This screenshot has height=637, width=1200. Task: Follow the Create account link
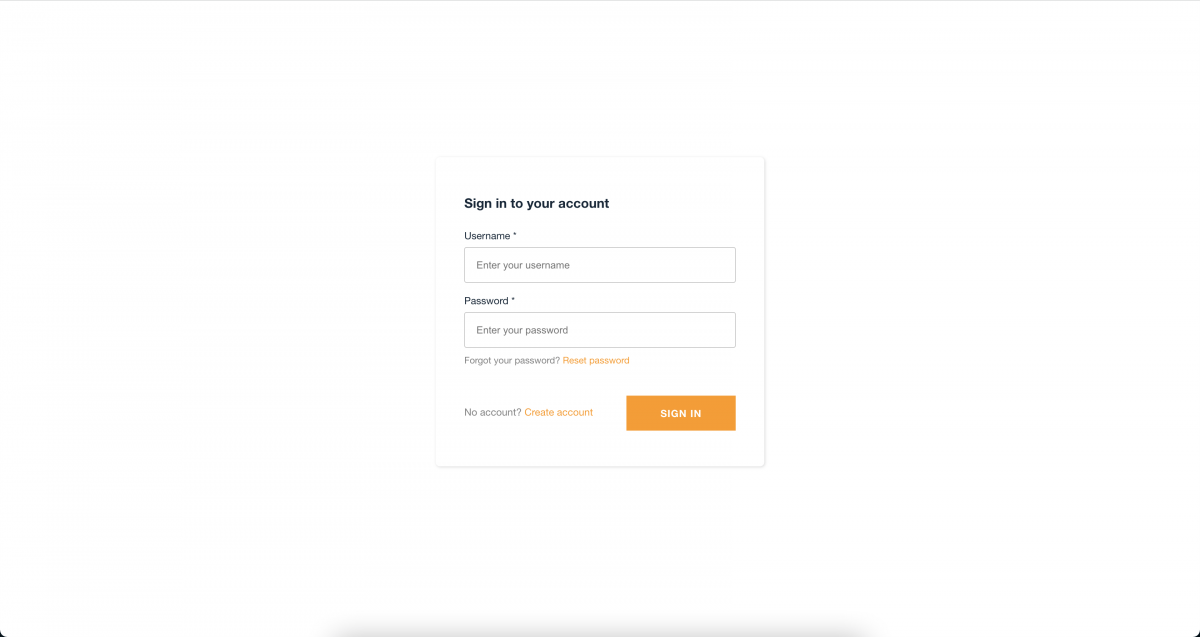558,412
